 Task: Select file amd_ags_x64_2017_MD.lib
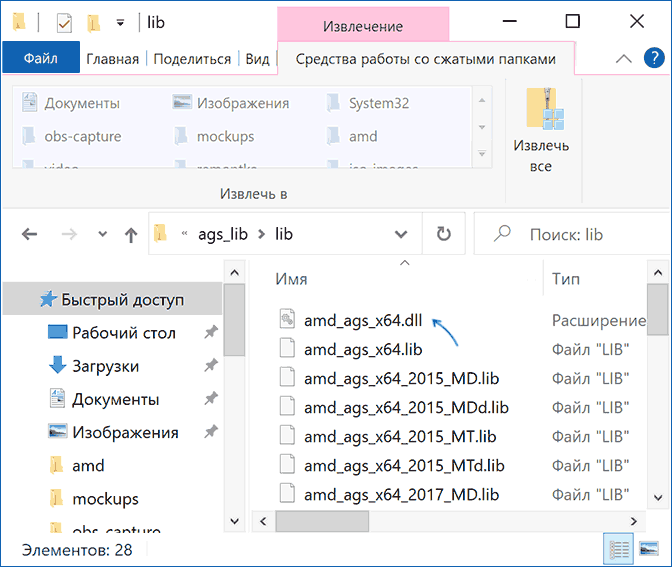click(x=402, y=495)
